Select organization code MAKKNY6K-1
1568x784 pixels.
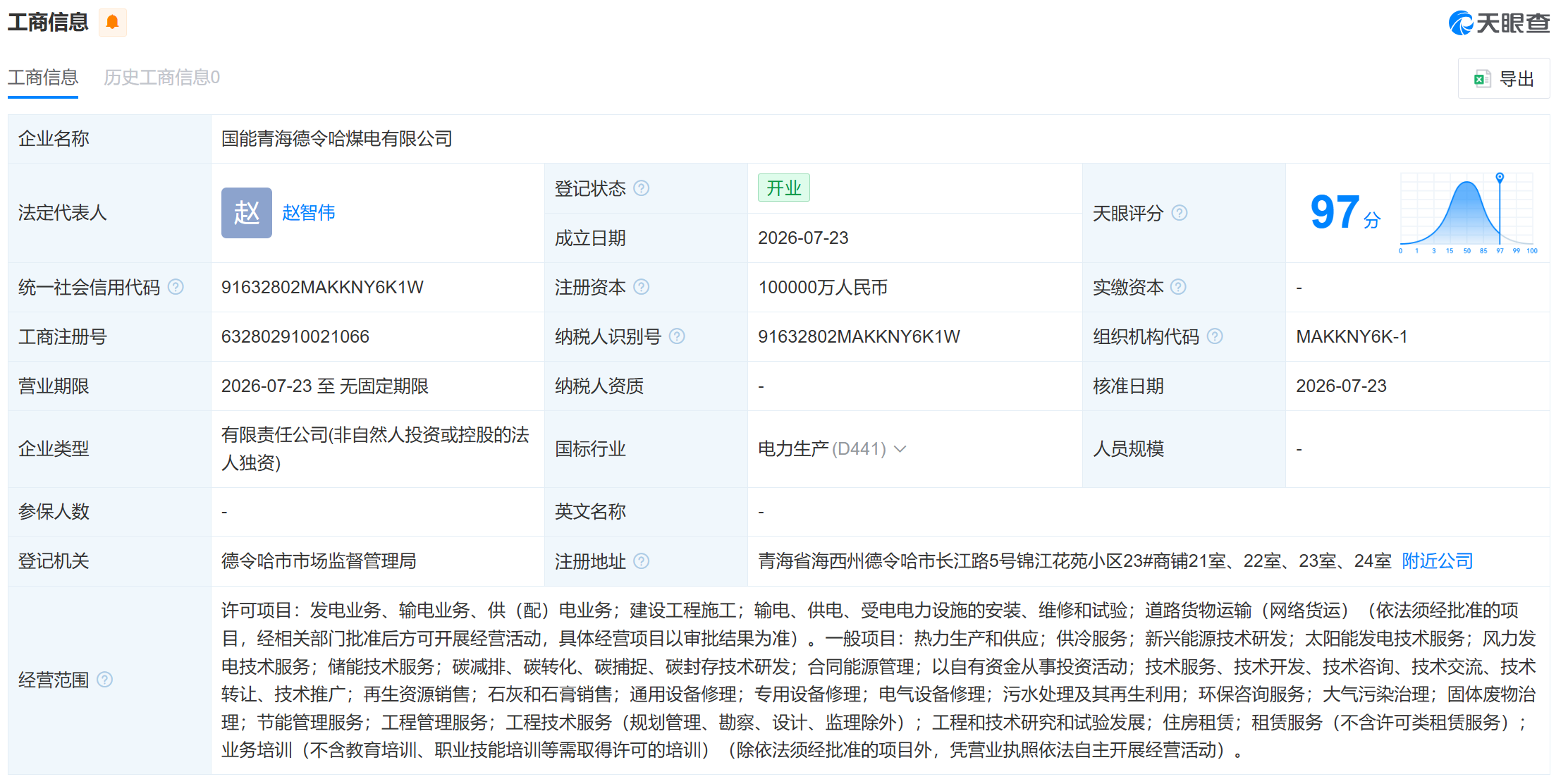coord(1352,336)
